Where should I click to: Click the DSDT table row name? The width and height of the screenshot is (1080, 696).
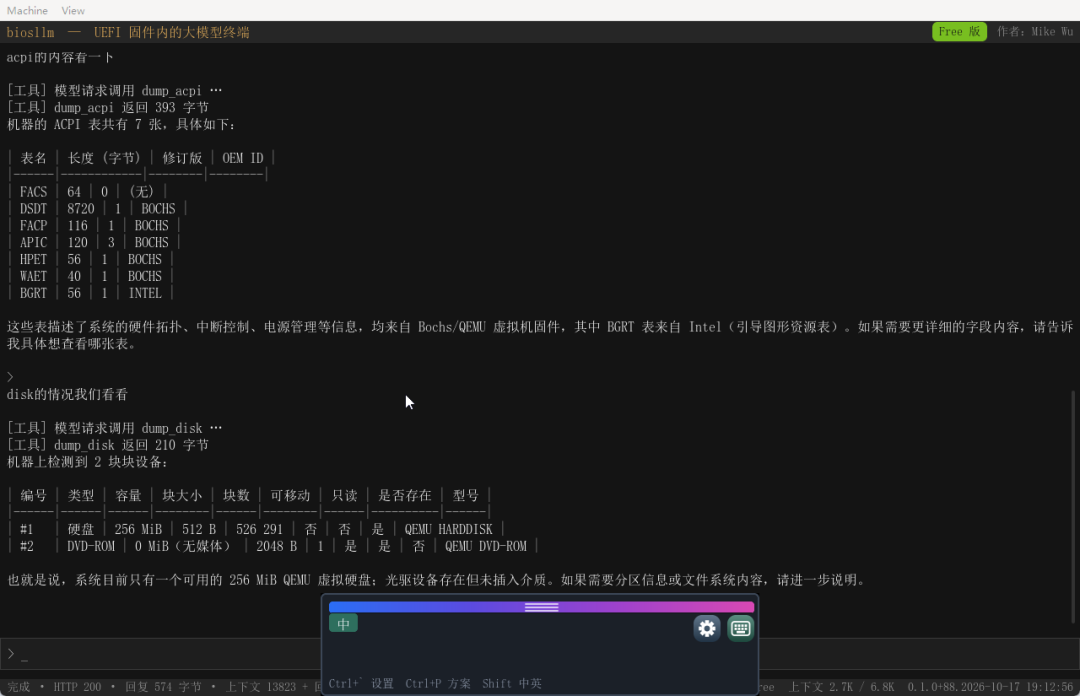tap(33, 209)
